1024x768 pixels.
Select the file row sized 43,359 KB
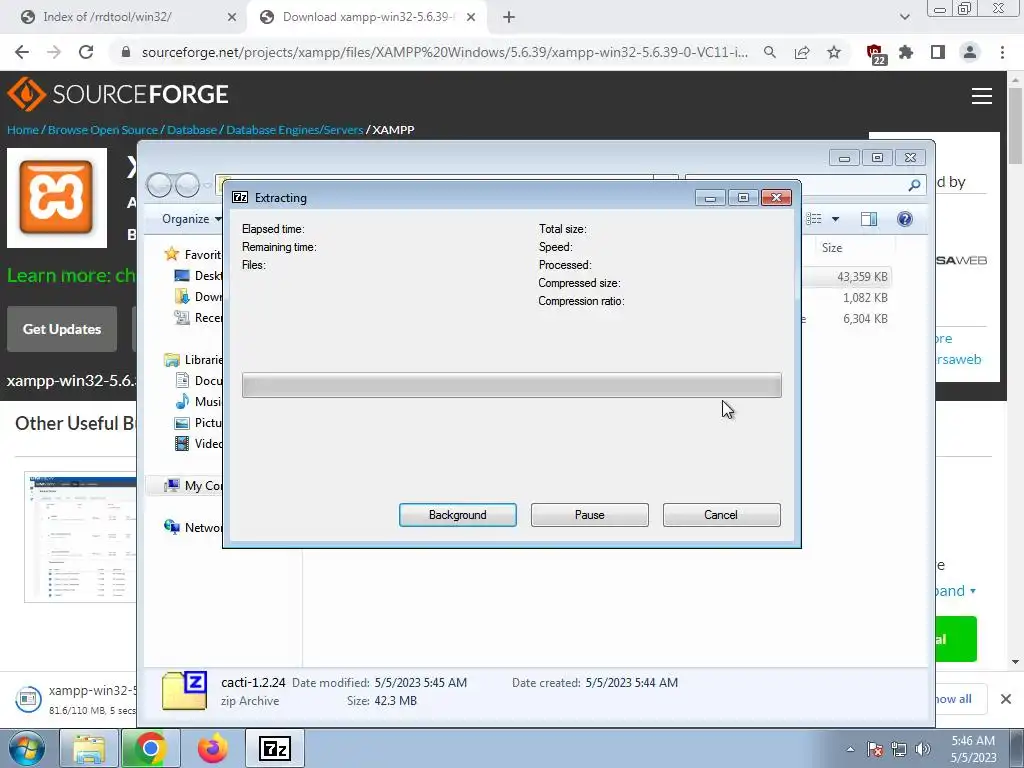pyautogui.click(x=847, y=277)
